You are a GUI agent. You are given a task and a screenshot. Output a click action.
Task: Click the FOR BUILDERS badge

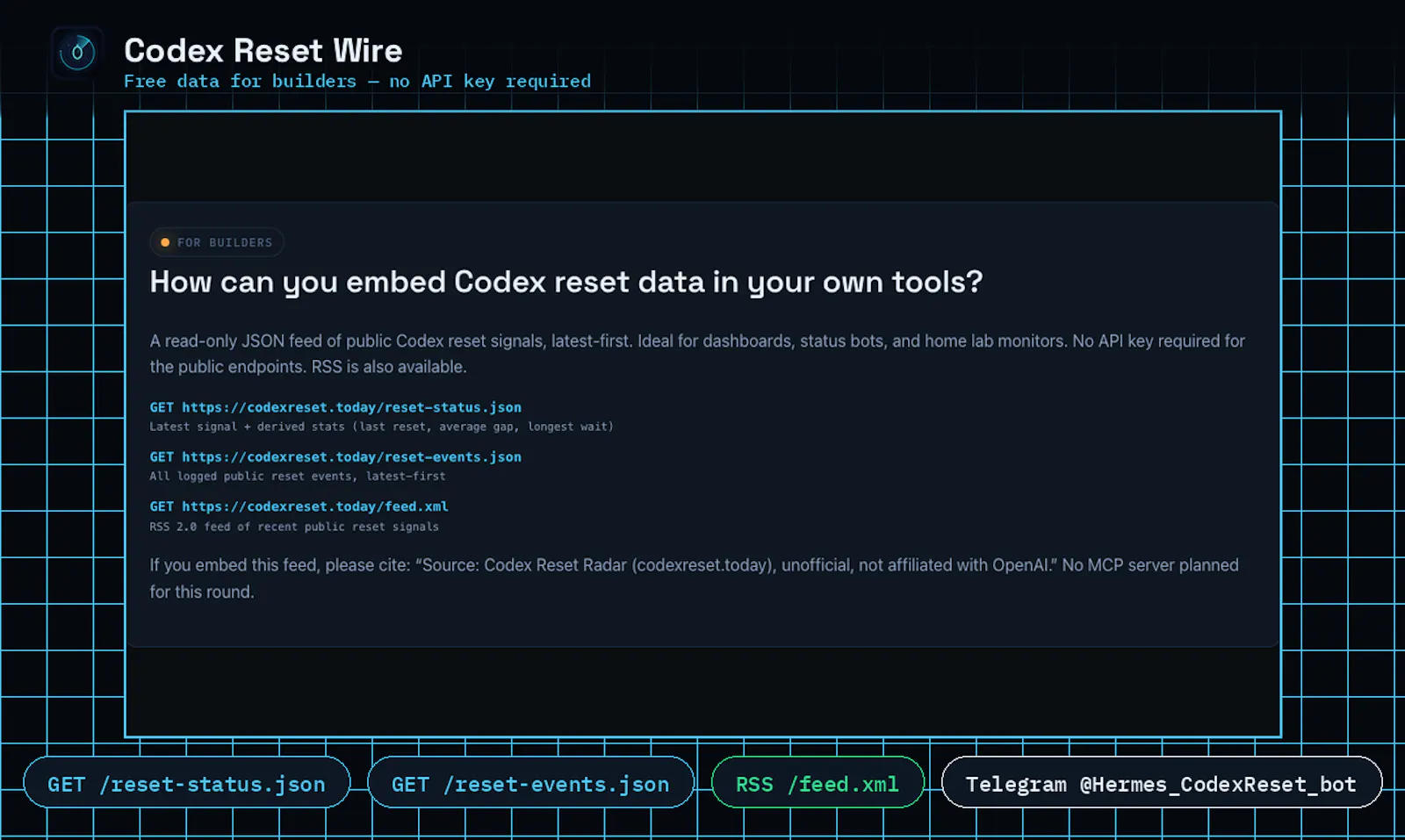pyautogui.click(x=217, y=242)
